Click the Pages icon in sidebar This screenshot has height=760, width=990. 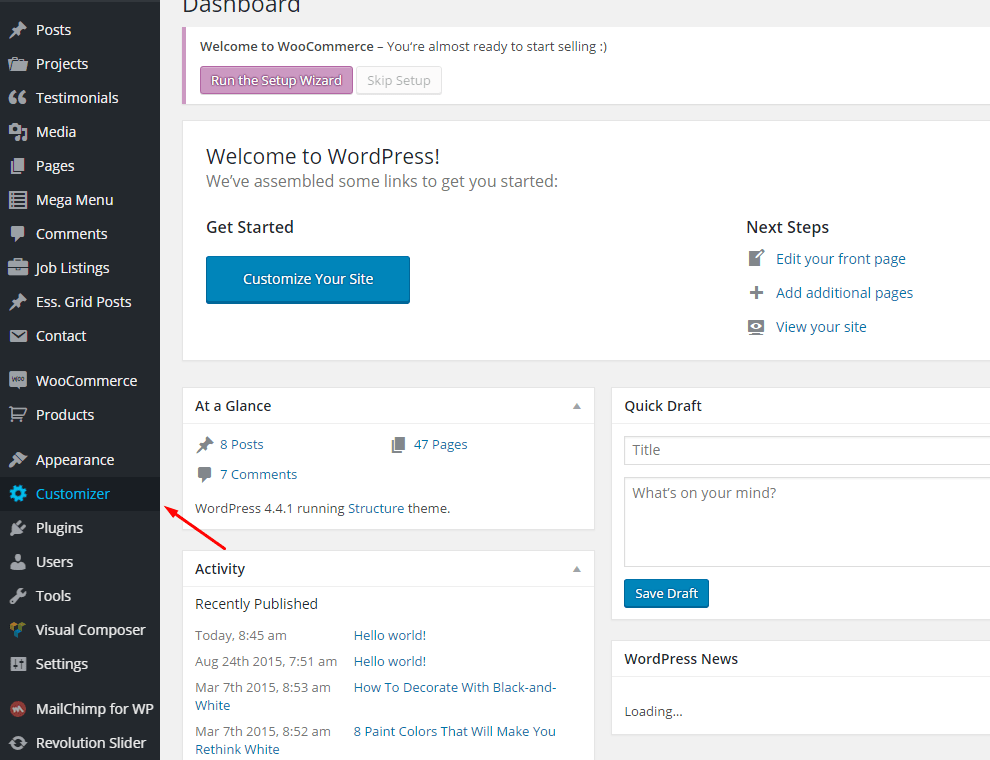(x=18, y=166)
